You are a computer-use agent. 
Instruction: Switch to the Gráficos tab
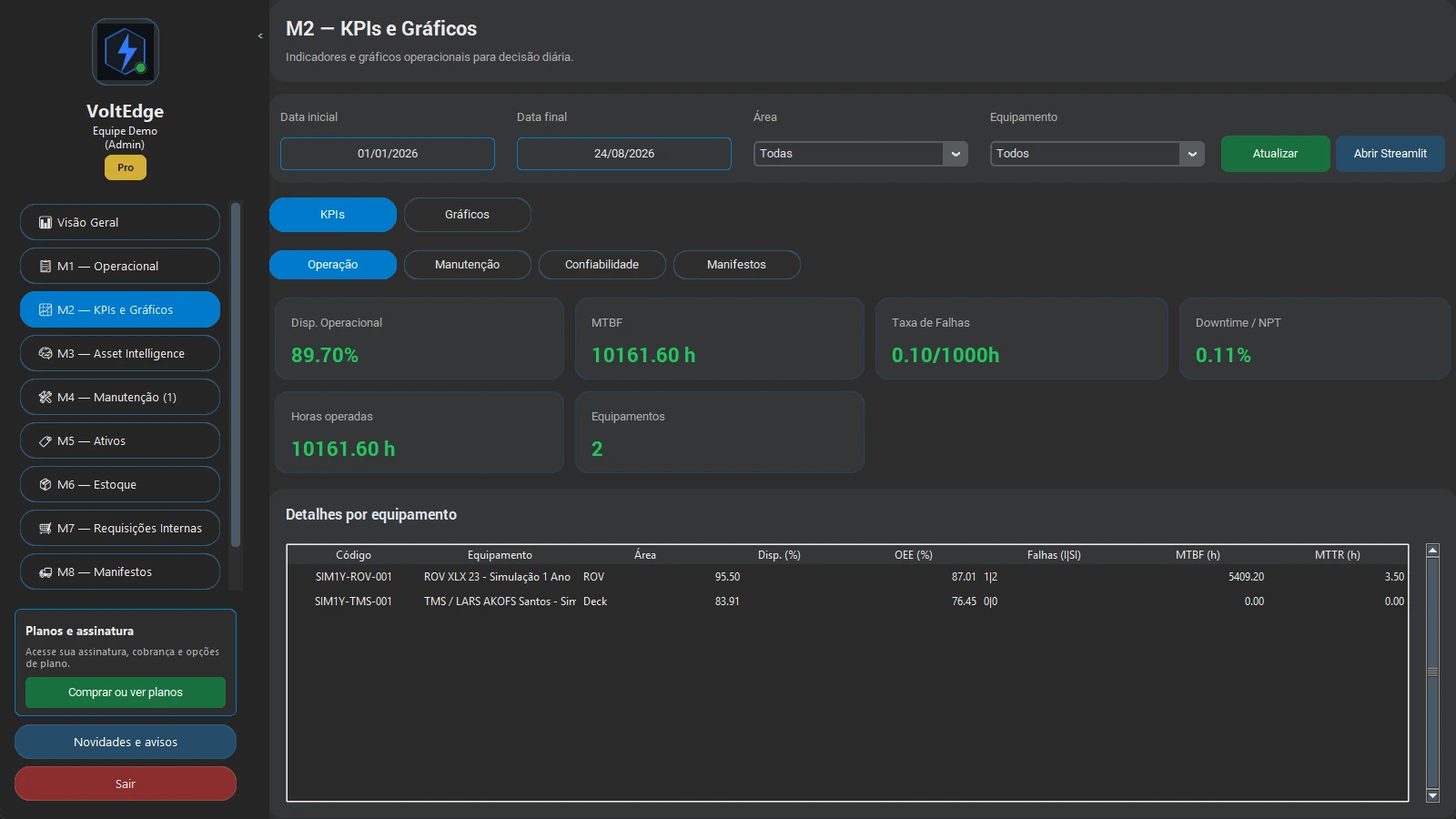pyautogui.click(x=468, y=215)
